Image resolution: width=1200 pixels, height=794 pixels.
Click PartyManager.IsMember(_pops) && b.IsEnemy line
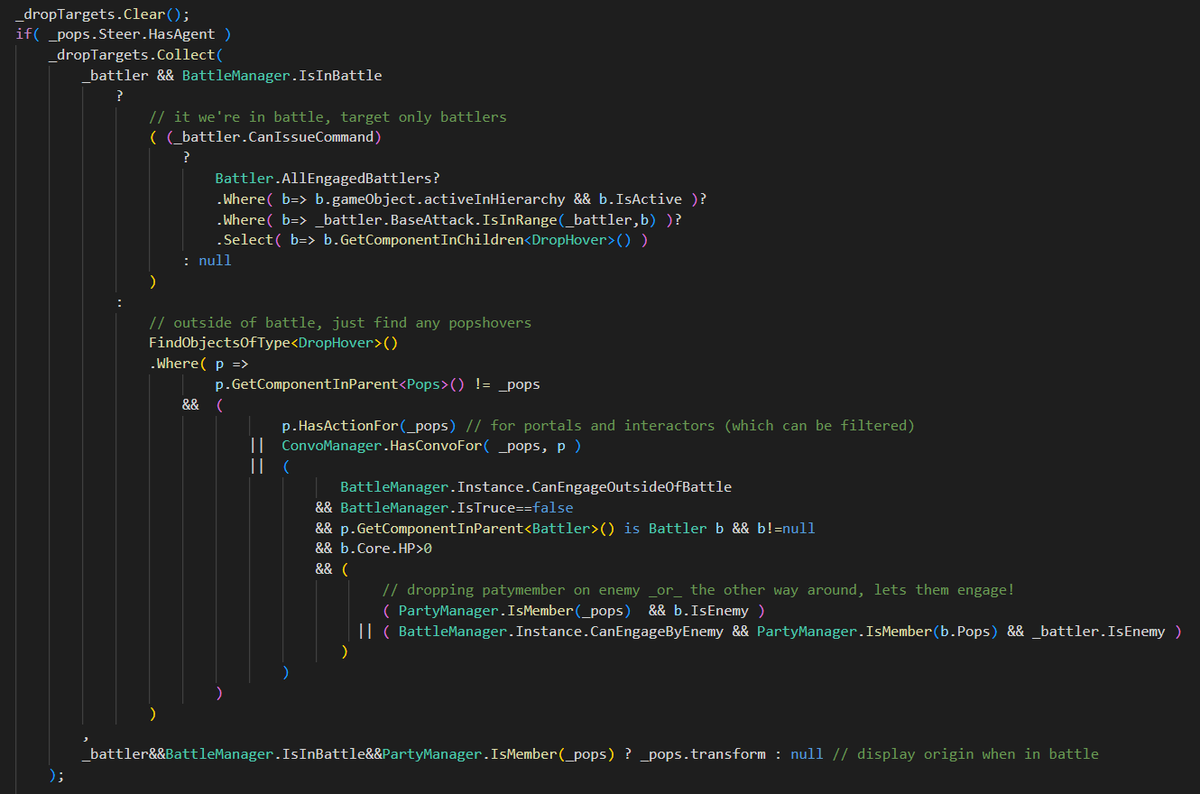(574, 610)
